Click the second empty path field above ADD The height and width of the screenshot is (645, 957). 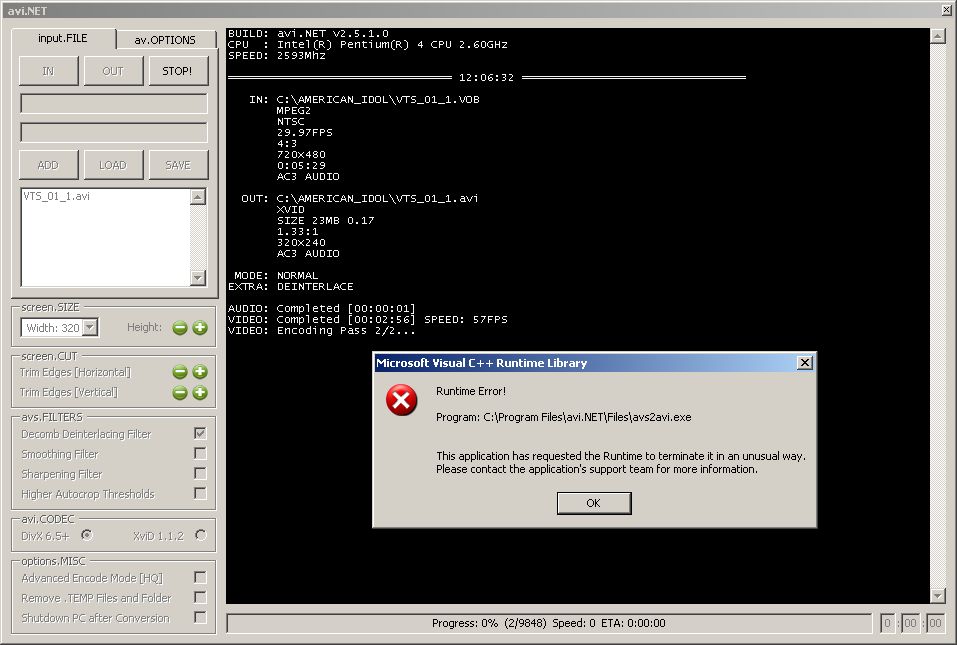tap(114, 132)
